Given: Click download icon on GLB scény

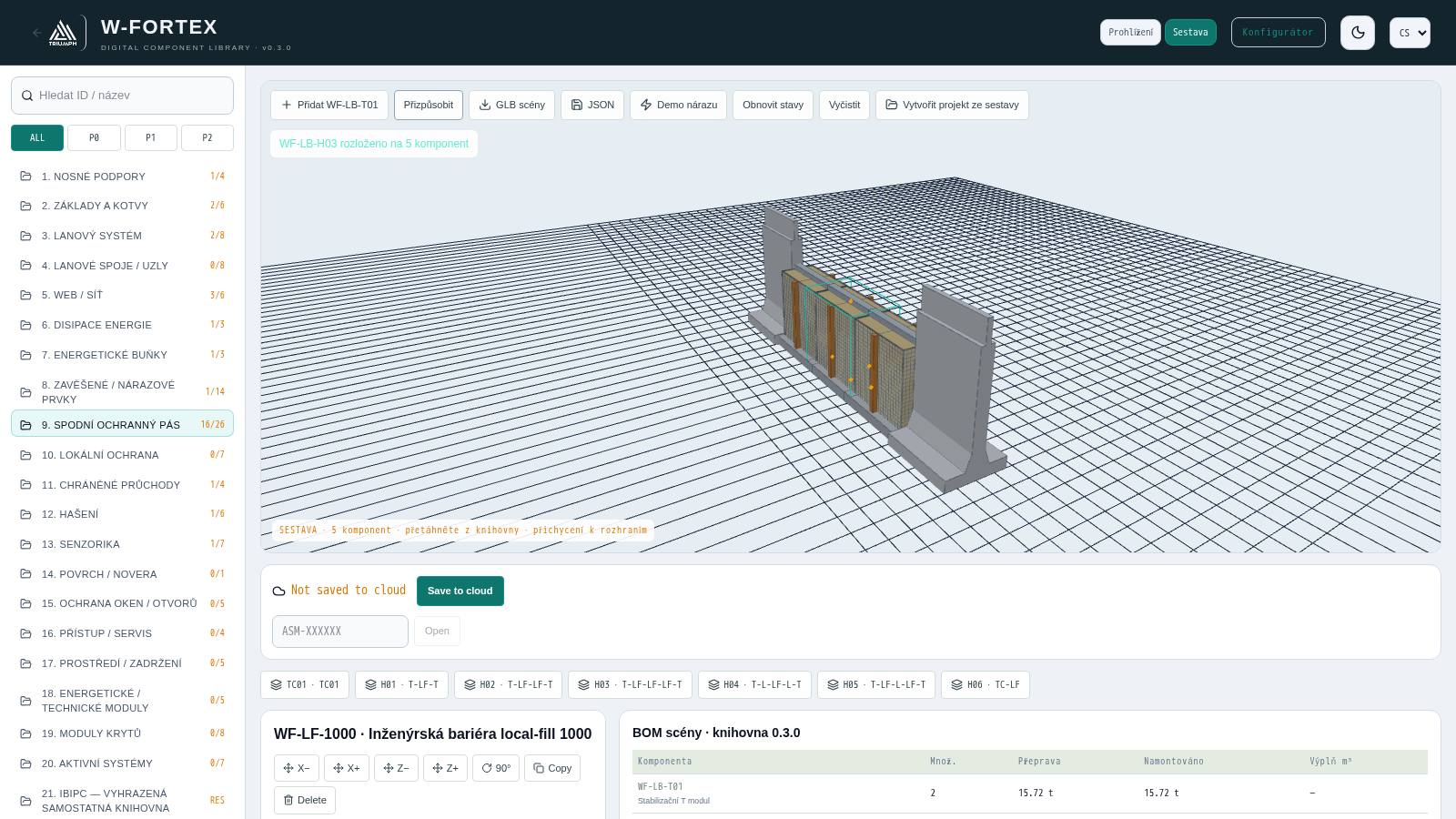Looking at the screenshot, I should point(485,105).
